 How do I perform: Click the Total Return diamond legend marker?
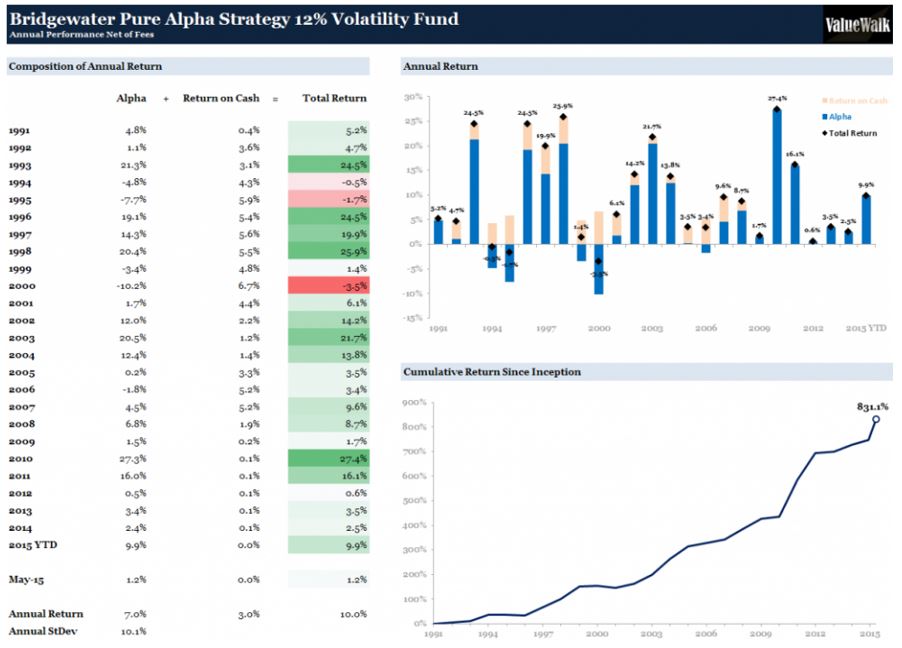click(x=825, y=132)
